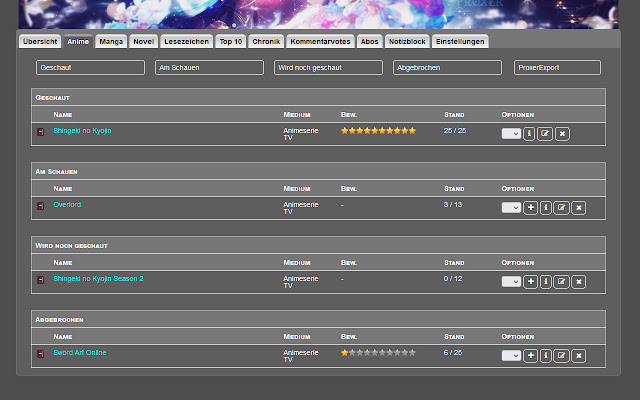Expand the options dropdown for Shingeki no Kyojin
This screenshot has width=640, height=400.
(511, 134)
